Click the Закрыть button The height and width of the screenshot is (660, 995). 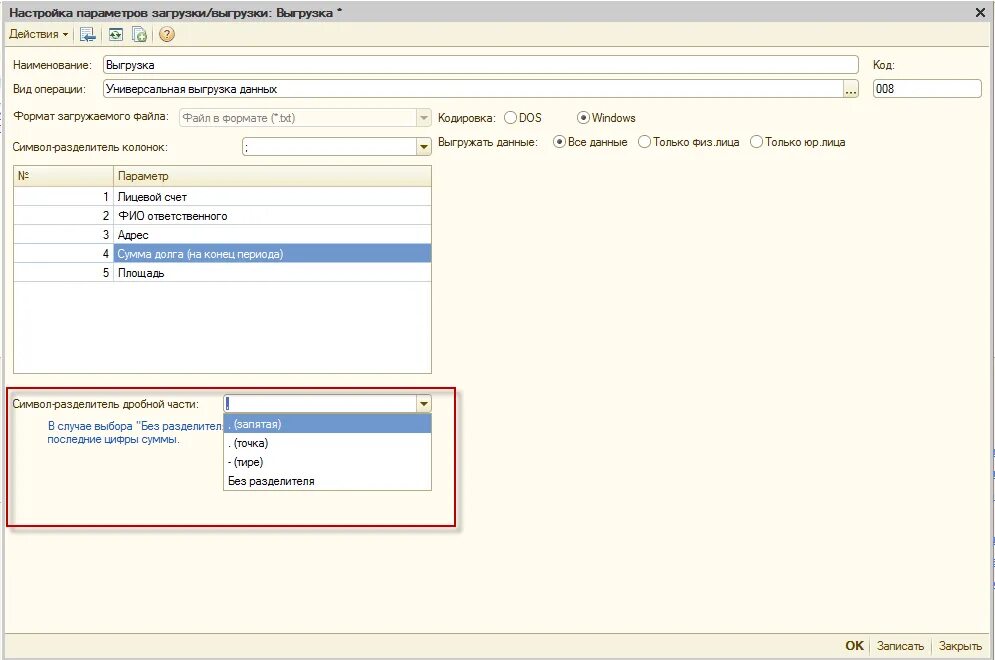pos(960,645)
